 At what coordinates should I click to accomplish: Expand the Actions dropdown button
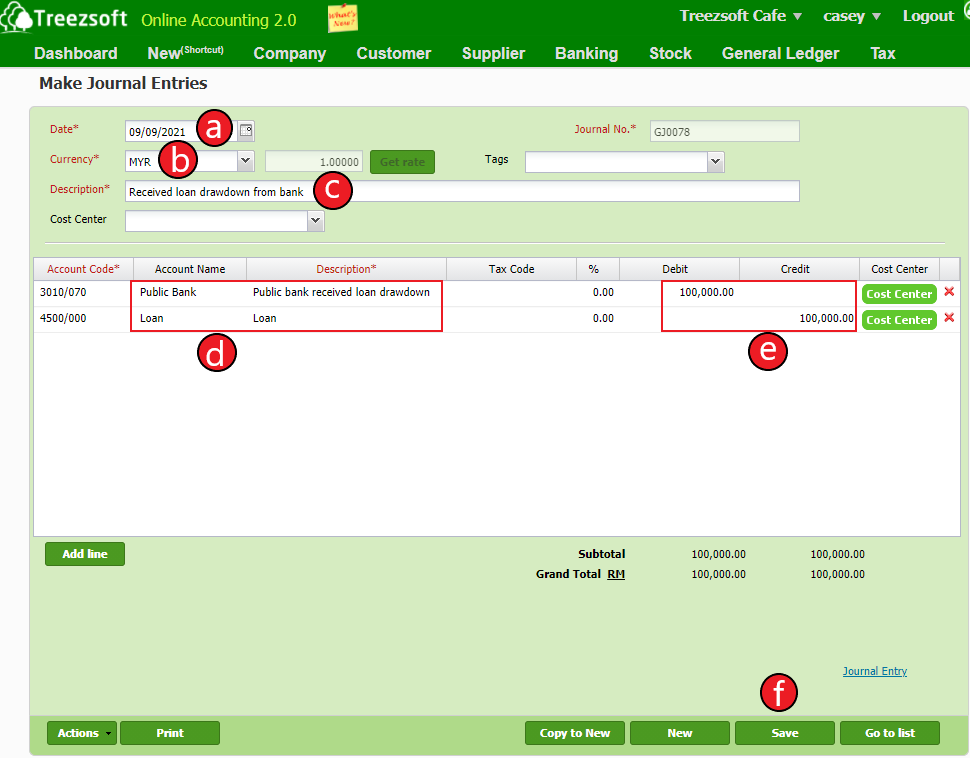click(82, 733)
